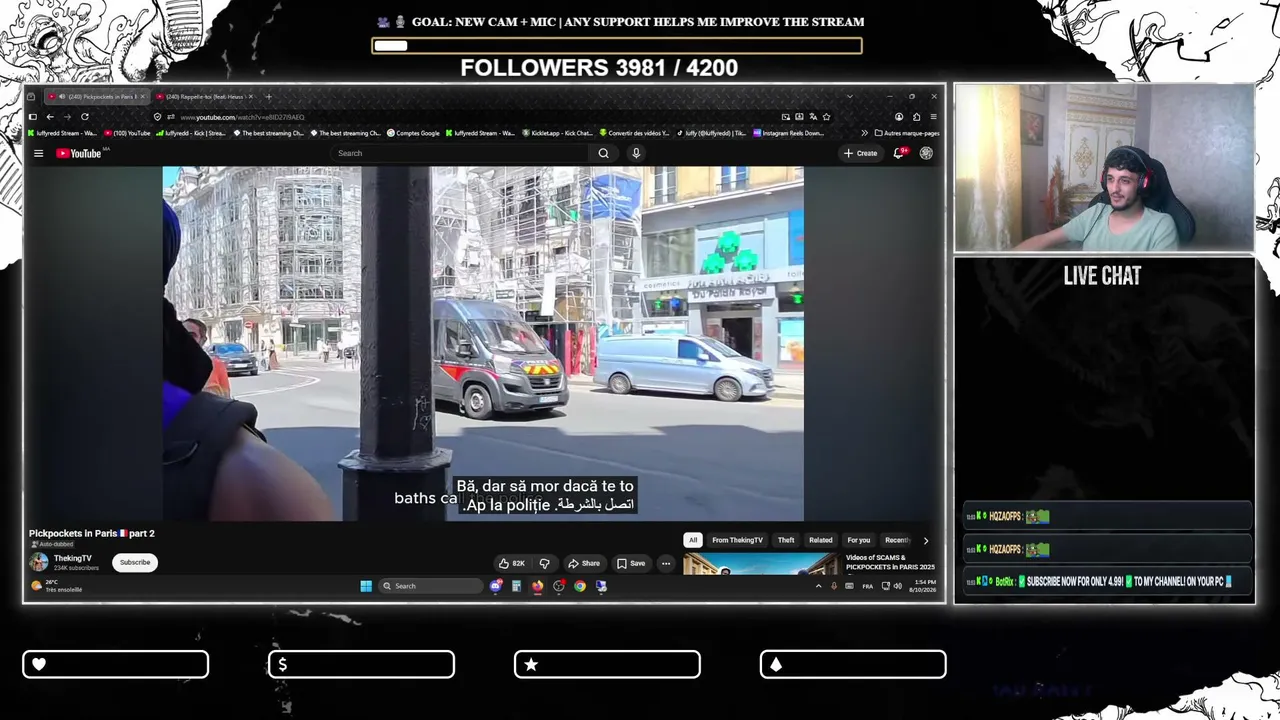Screen dimensions: 1280x720
Task: Open the calculator icon on the taskbar
Action: point(516,586)
